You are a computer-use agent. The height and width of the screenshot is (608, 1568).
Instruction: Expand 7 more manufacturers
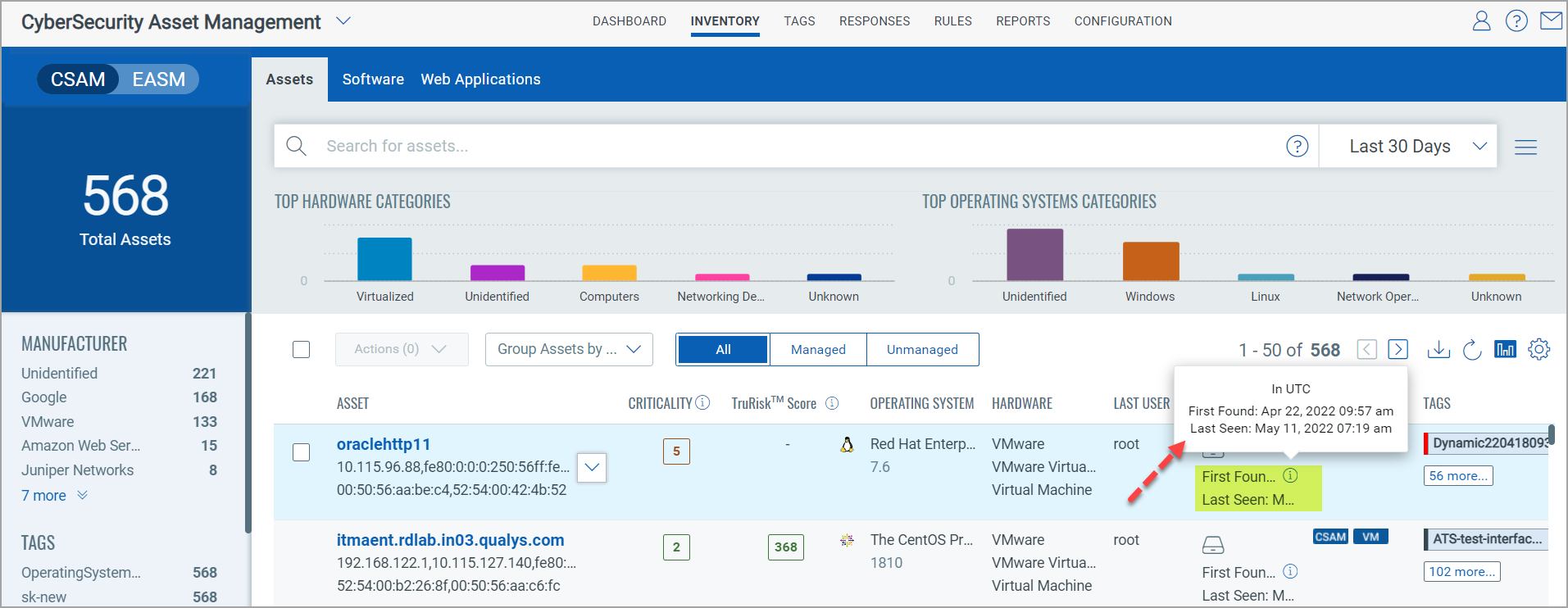point(54,496)
